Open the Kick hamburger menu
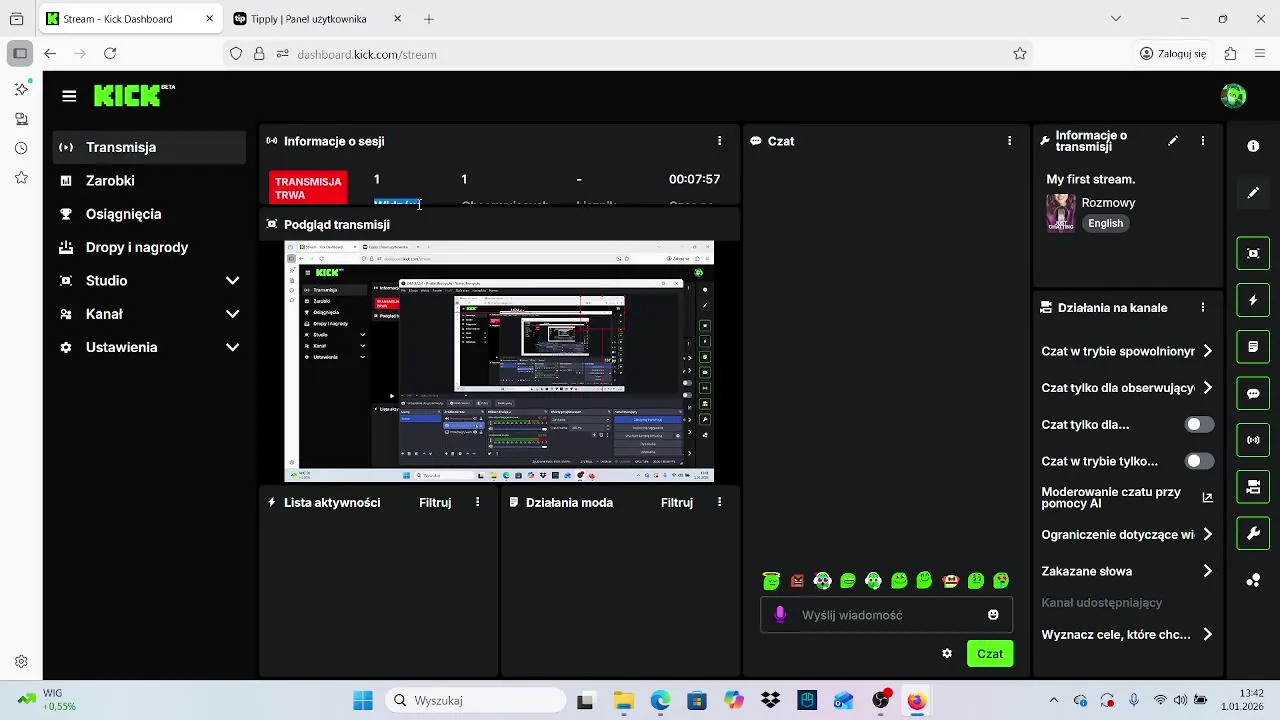The width and height of the screenshot is (1280, 720). click(x=69, y=96)
